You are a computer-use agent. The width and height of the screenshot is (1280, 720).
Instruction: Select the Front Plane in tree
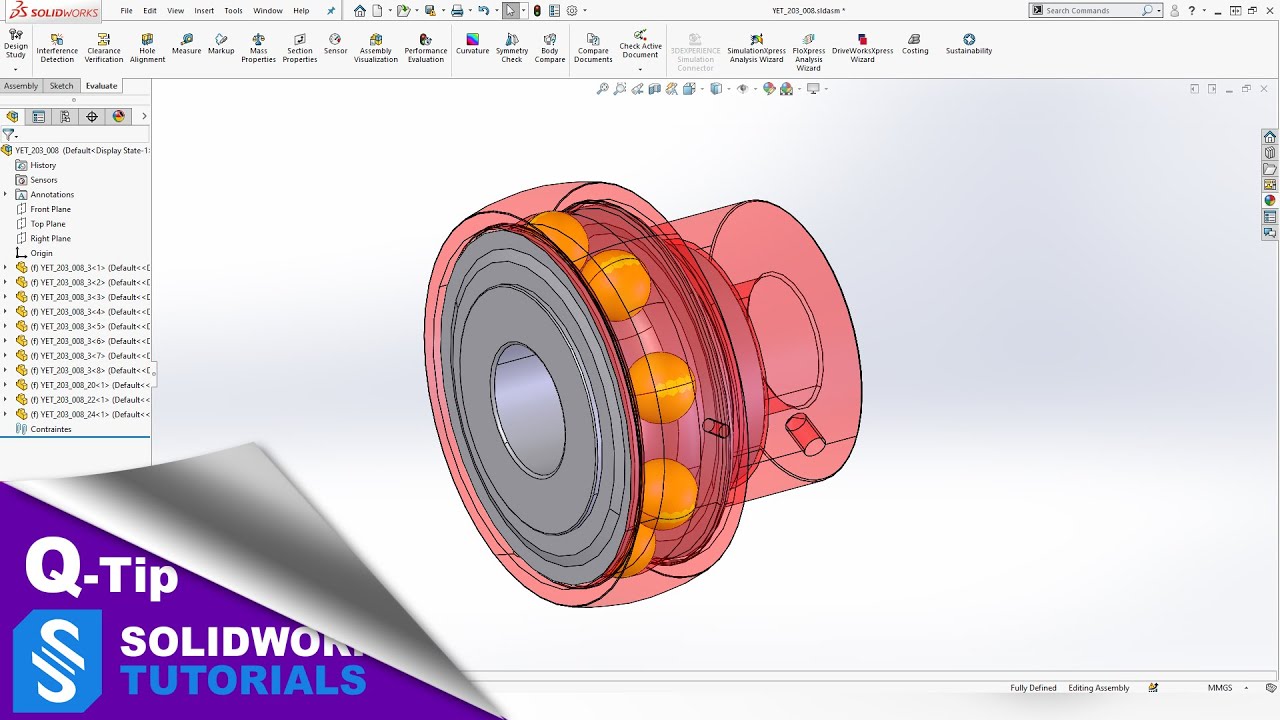[43, 209]
